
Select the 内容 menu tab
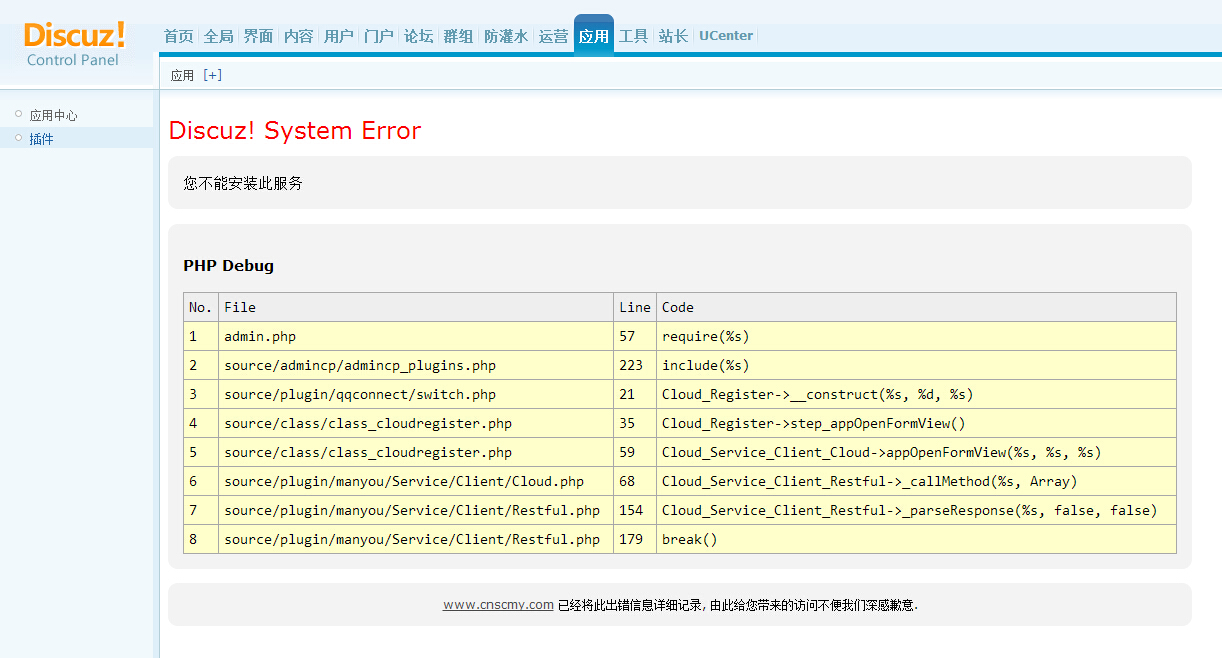298,36
